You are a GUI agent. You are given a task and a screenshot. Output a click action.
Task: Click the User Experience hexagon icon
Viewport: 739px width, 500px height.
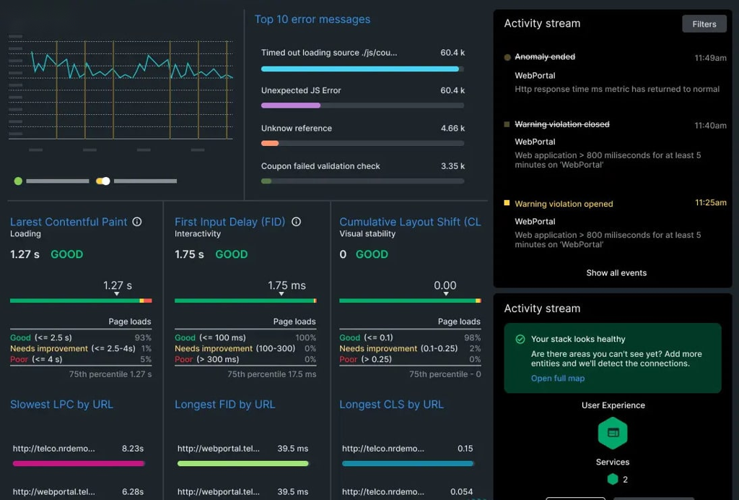[x=612, y=433]
